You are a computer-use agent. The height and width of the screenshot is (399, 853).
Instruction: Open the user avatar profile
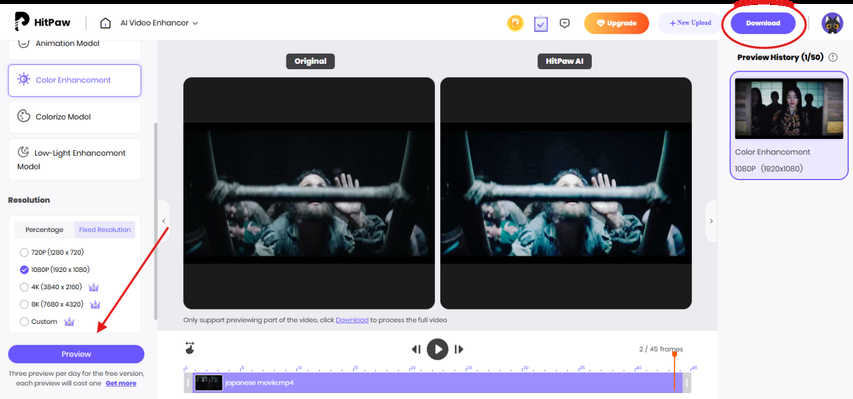(x=832, y=23)
